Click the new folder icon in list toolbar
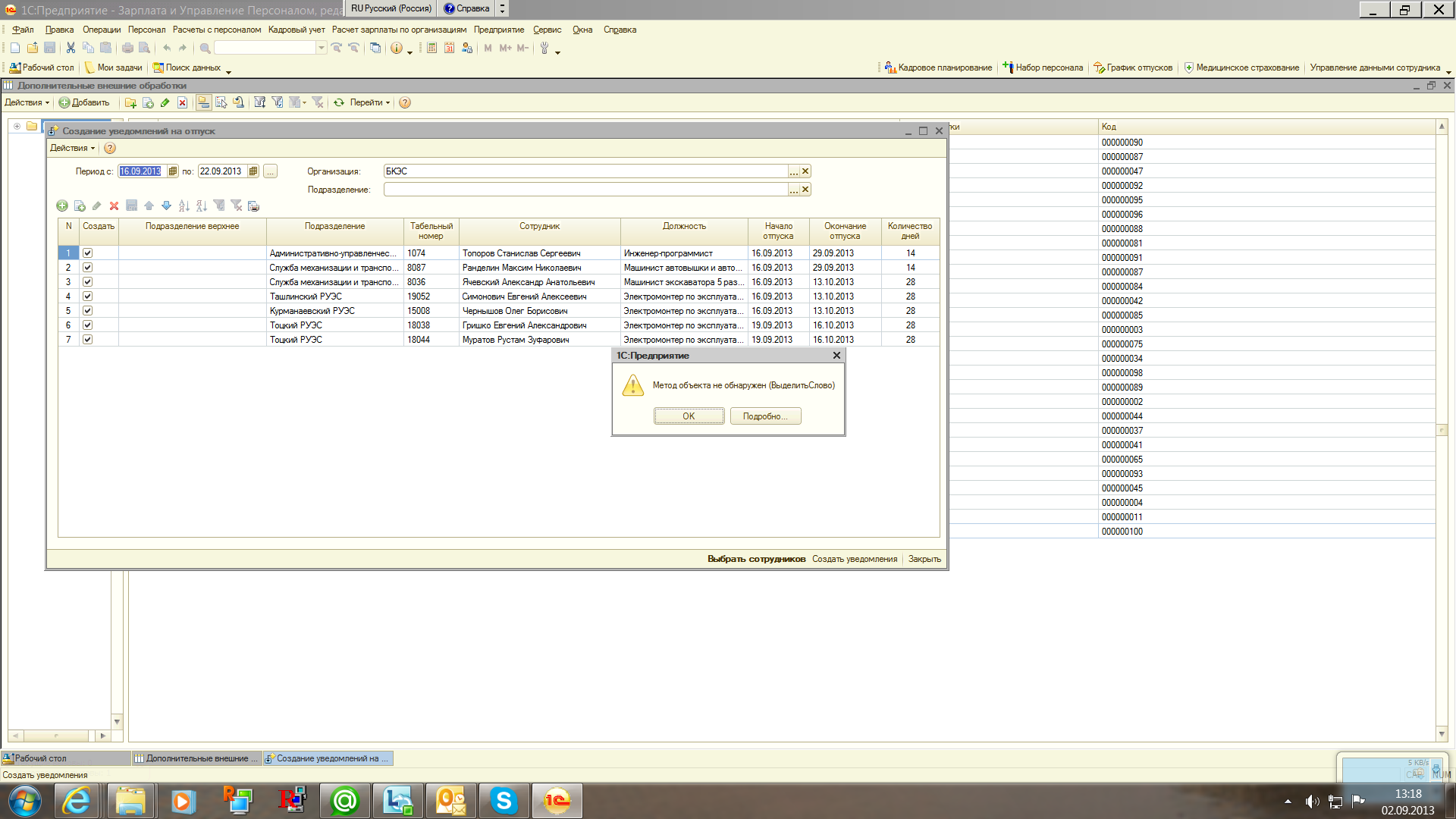 click(130, 102)
